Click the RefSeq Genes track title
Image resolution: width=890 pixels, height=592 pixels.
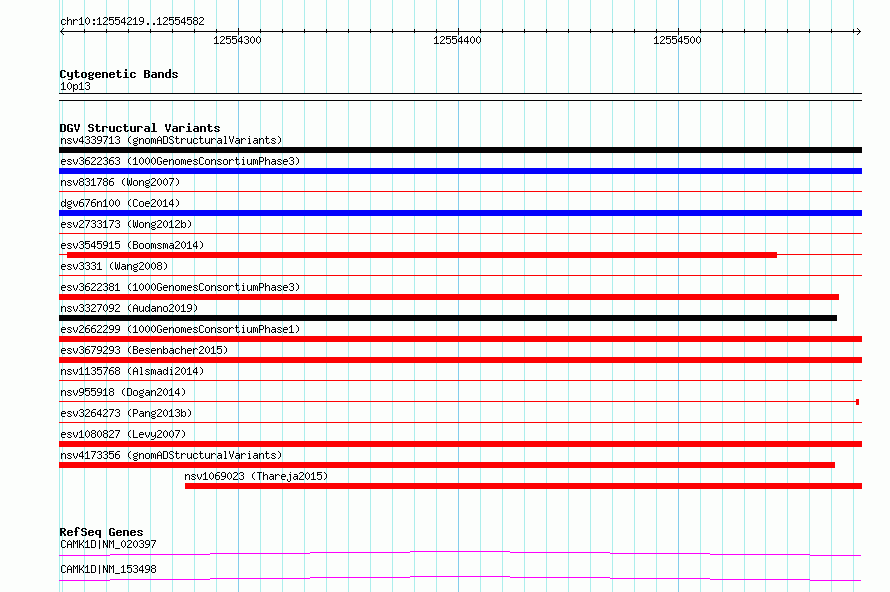pyautogui.click(x=102, y=532)
